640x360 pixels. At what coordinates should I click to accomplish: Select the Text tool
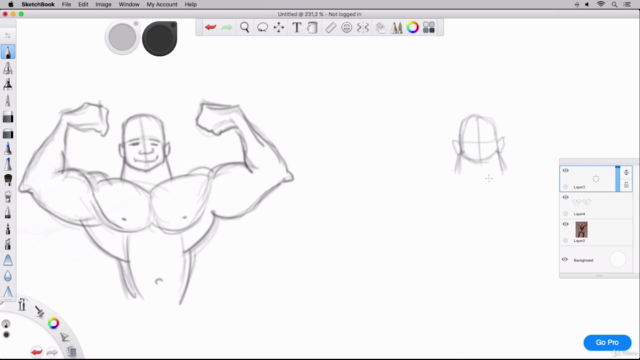coord(297,27)
